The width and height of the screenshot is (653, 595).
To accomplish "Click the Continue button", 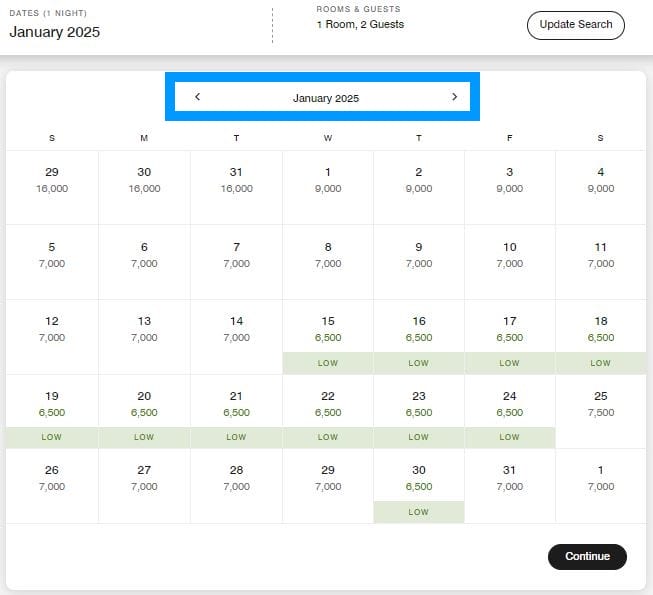I will point(587,556).
